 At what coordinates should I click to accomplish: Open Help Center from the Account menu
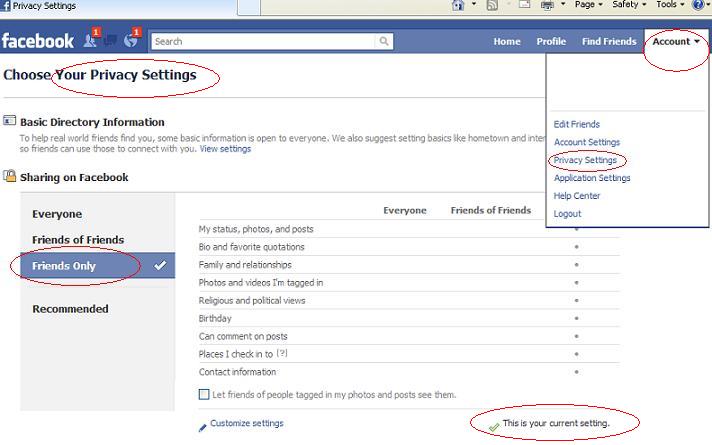pyautogui.click(x=577, y=196)
